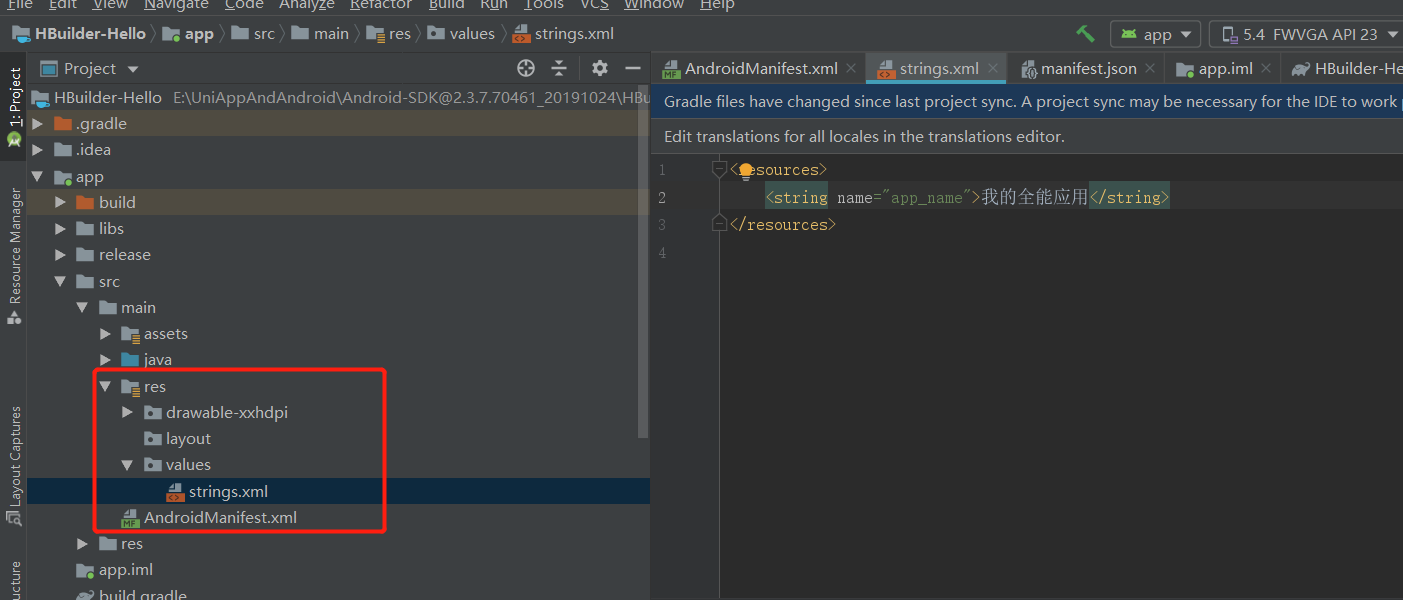This screenshot has height=600, width=1403.
Task: Click the yellow lightbulb intention icon
Action: pos(746,171)
